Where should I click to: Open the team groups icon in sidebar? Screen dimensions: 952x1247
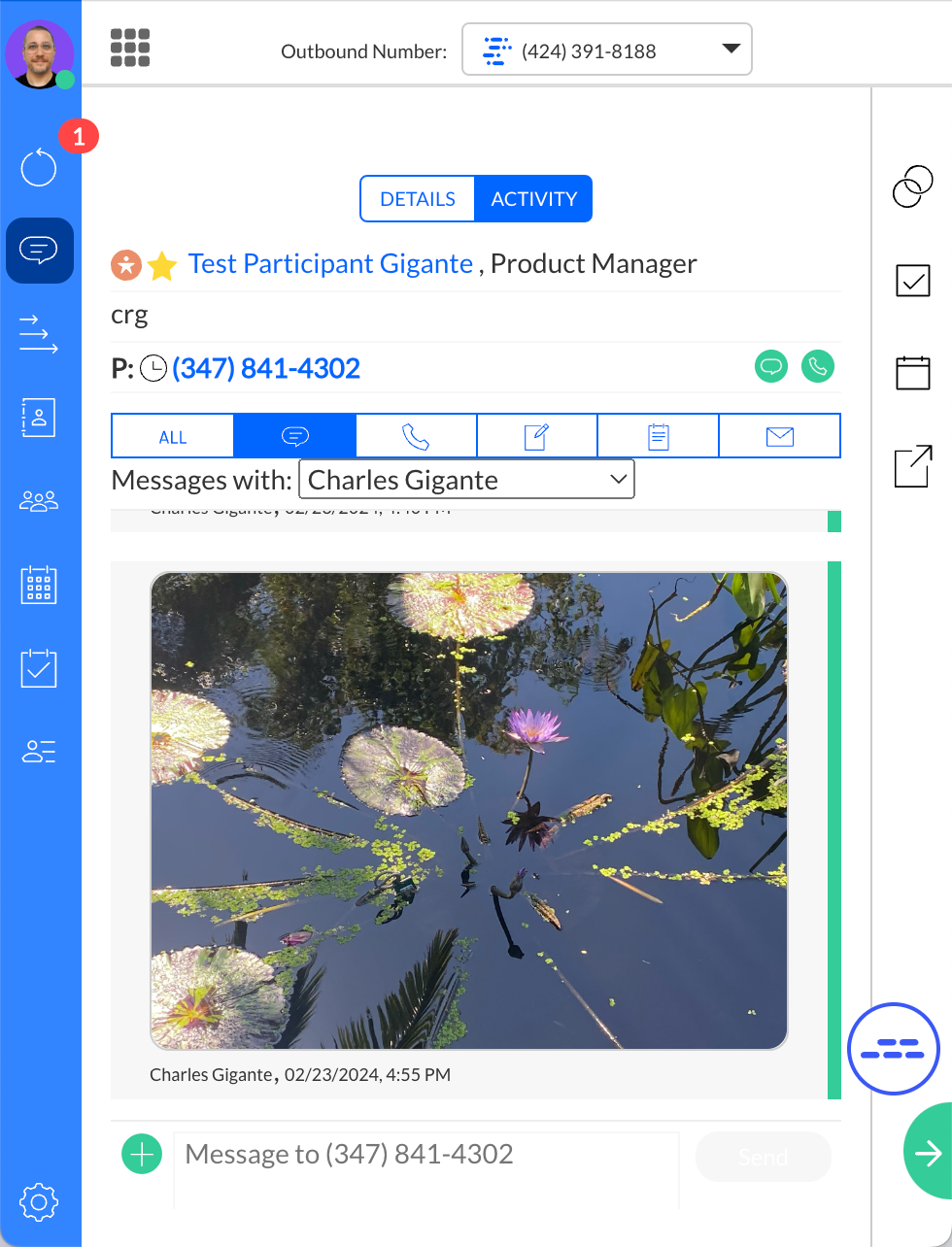click(x=39, y=501)
